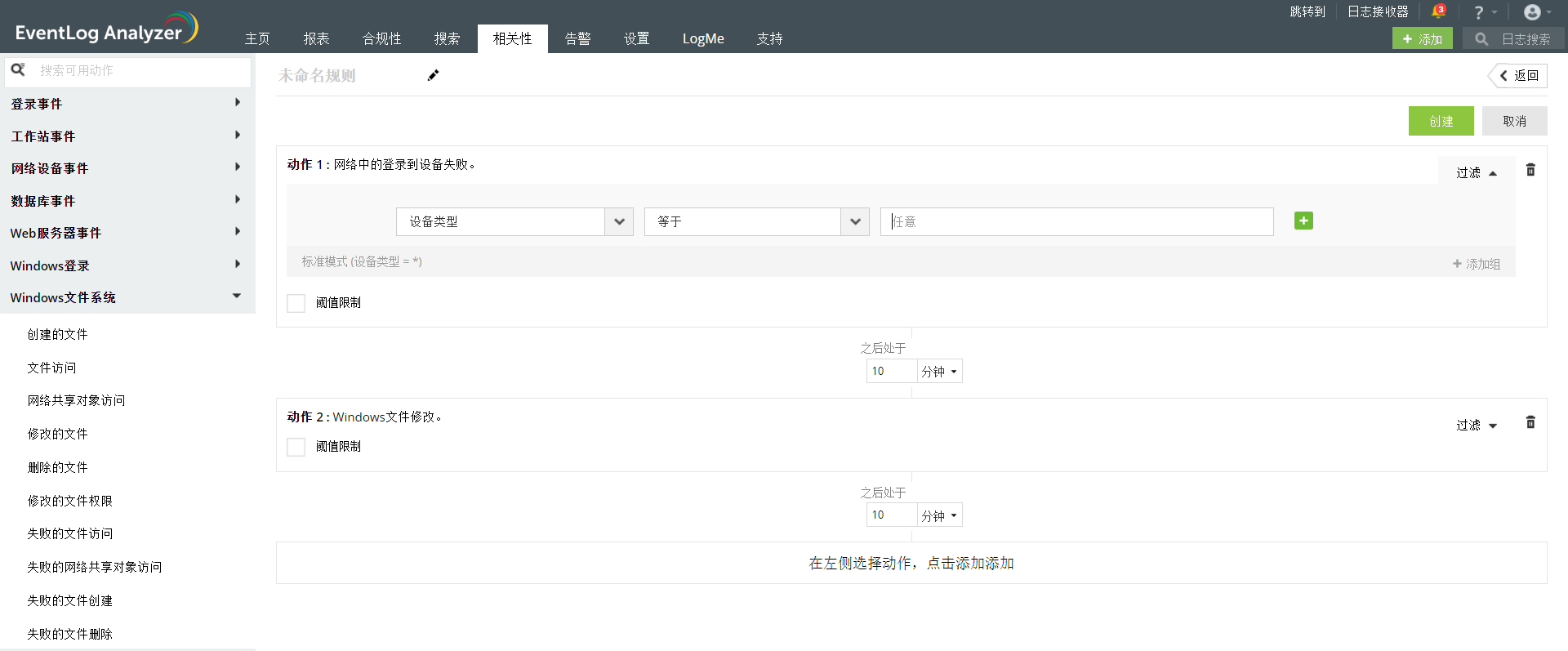Screen dimensions: 1568x651
Task: Click the time value field after action 1
Action: click(892, 371)
